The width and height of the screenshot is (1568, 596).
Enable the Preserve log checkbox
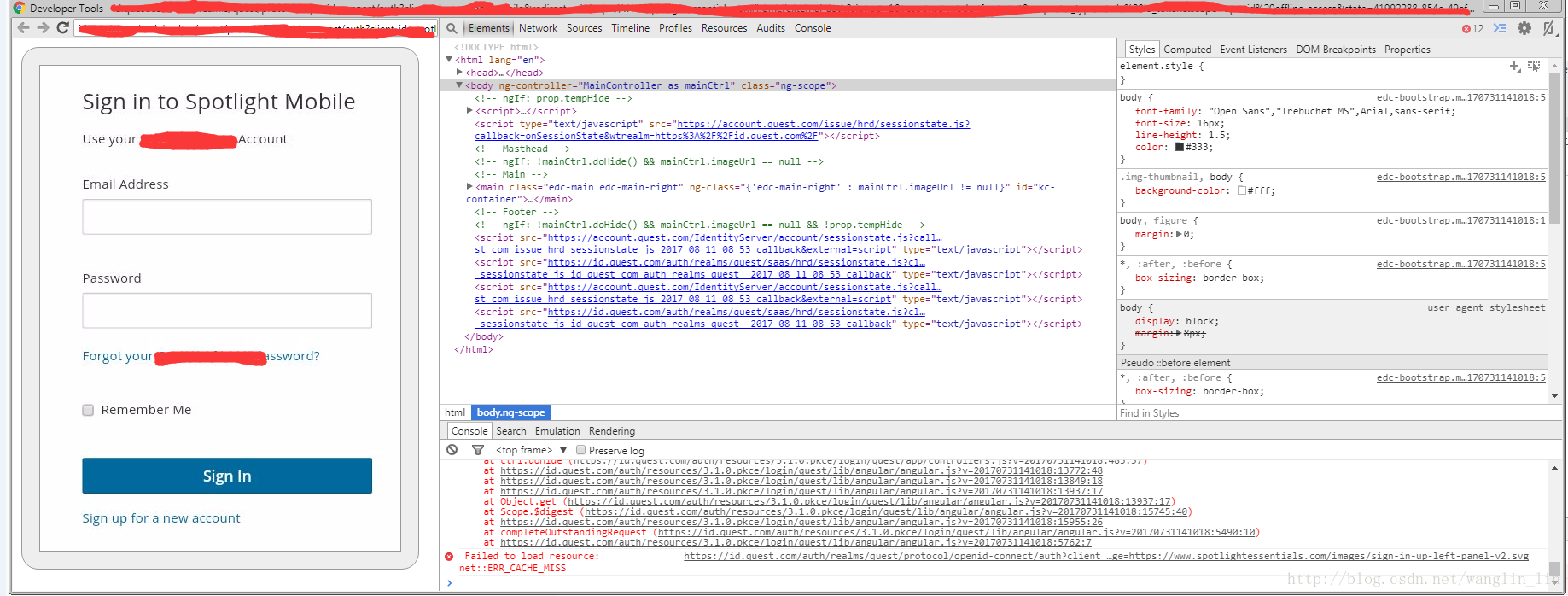[x=580, y=450]
